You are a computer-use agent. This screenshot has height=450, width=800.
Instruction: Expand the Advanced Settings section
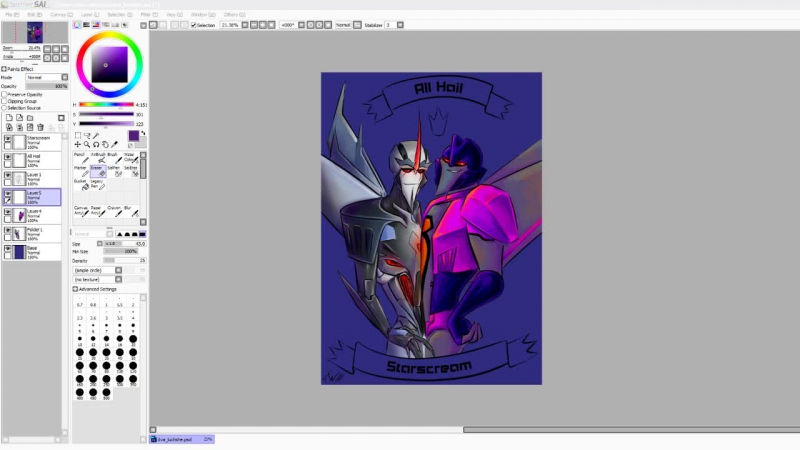point(75,289)
